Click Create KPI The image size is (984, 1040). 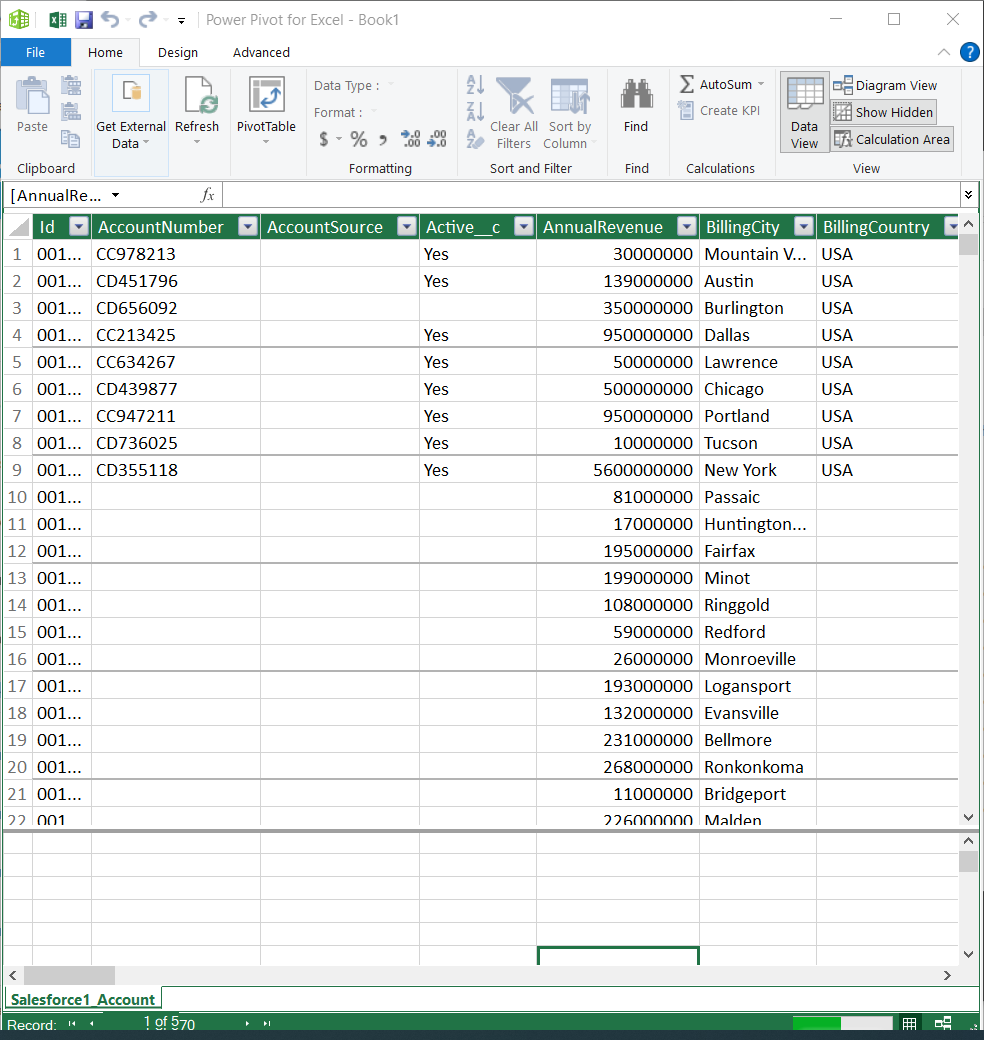pos(720,111)
